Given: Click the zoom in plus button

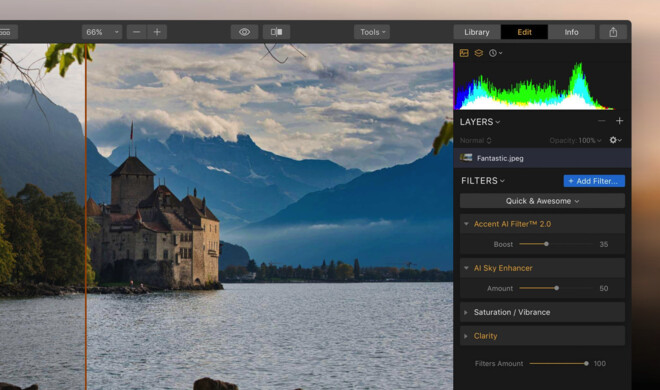Looking at the screenshot, I should pos(157,32).
